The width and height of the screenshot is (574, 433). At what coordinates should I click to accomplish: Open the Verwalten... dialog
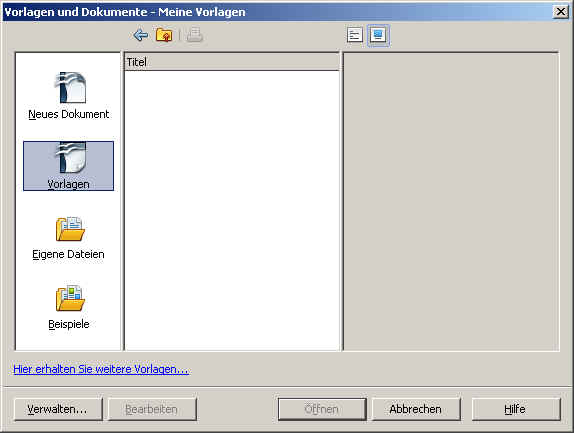(58, 409)
